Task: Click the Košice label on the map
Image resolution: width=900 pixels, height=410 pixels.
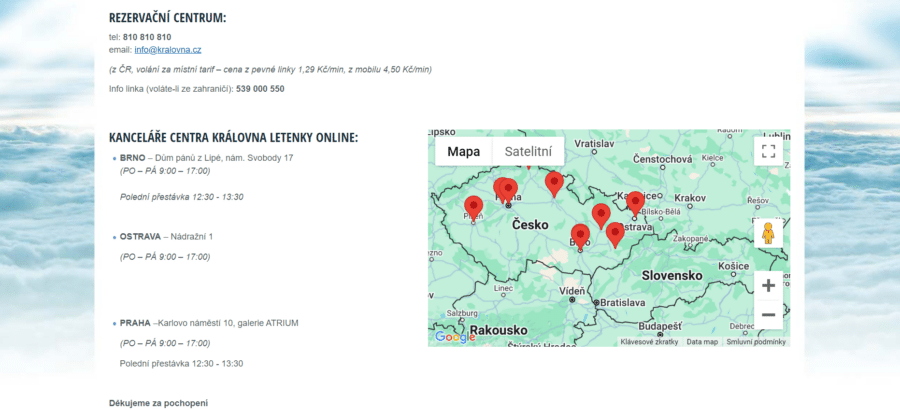Action: tap(734, 266)
